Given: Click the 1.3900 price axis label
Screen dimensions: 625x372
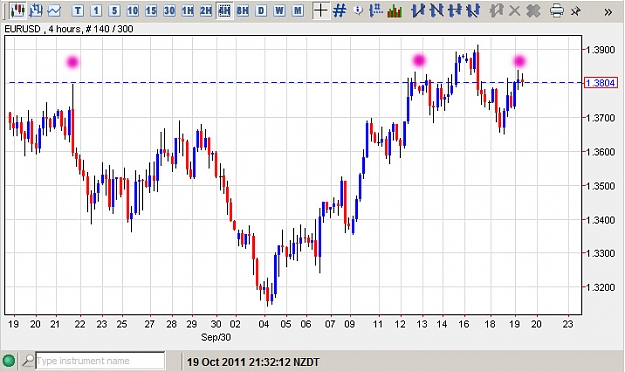Looking at the screenshot, I should [600, 50].
